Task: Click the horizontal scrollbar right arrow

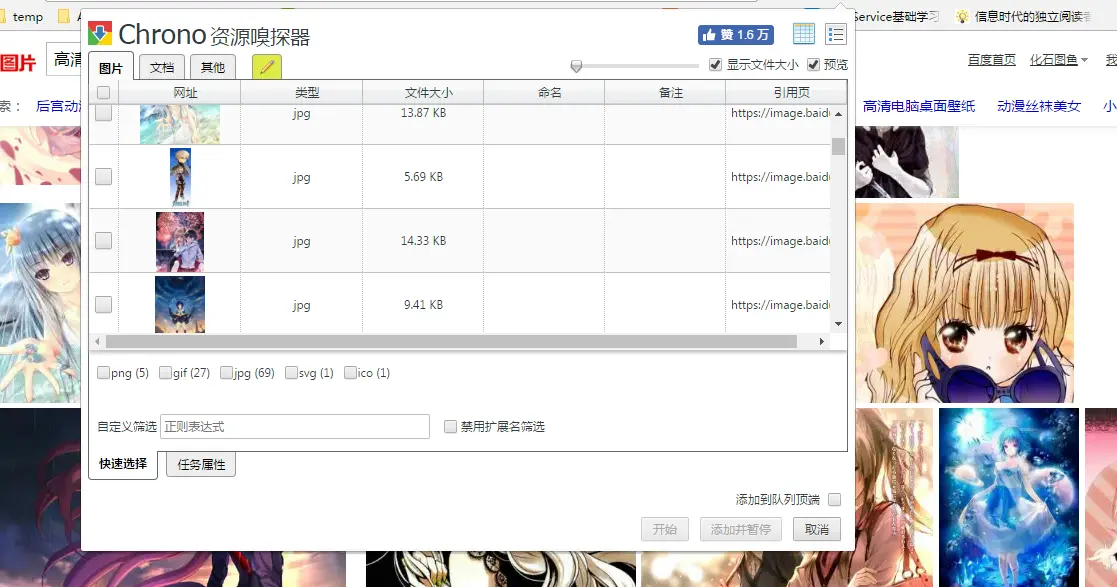Action: 821,341
